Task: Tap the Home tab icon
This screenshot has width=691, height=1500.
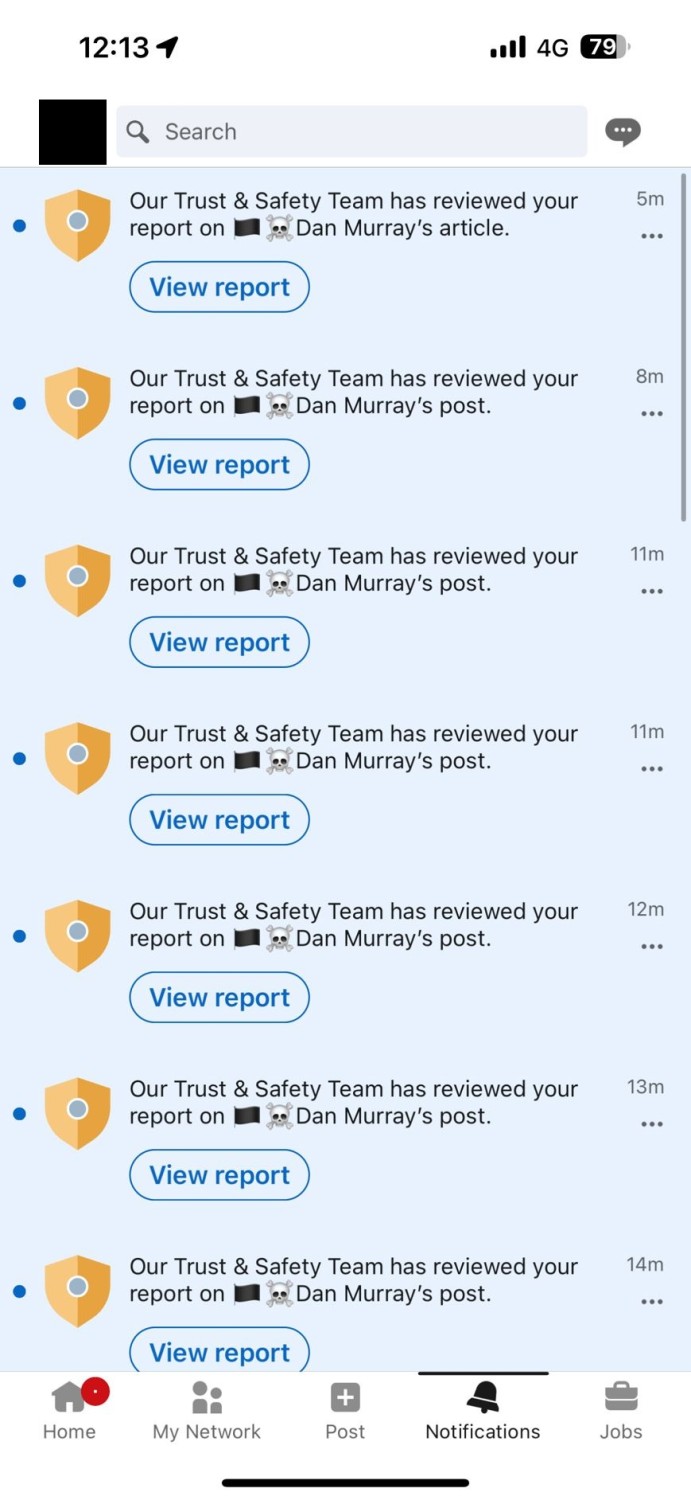Action: tap(69, 1397)
